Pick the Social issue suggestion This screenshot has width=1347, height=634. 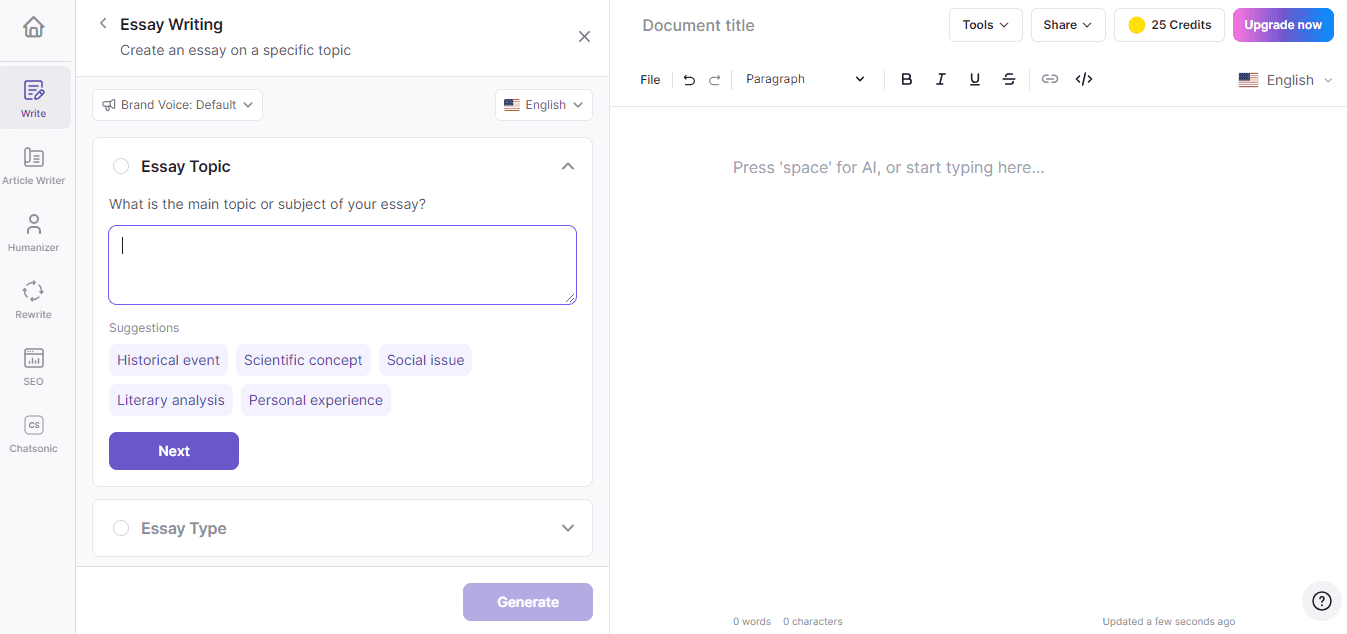pyautogui.click(x=425, y=360)
